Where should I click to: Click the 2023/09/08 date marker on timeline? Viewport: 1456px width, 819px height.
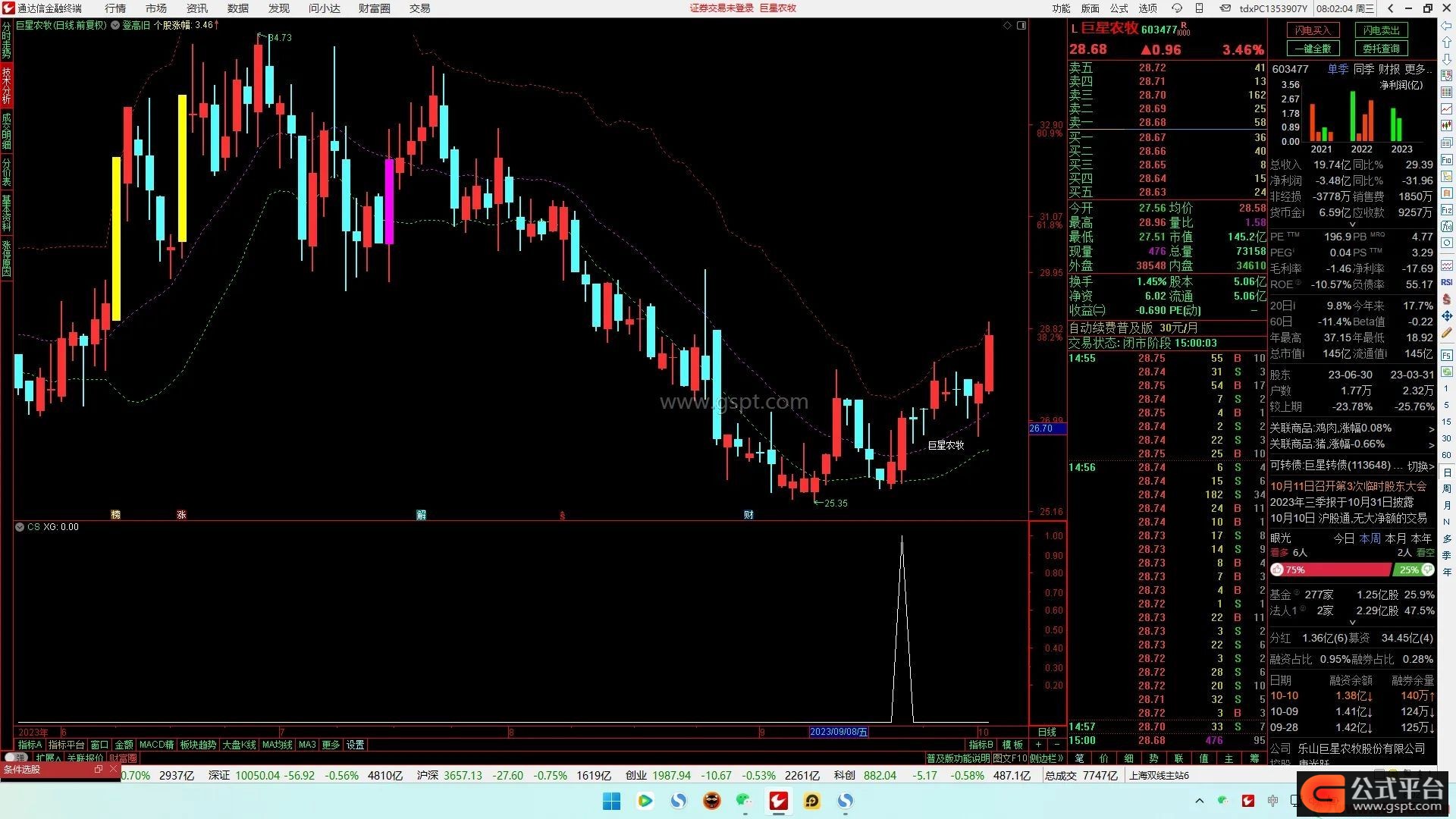(x=839, y=732)
